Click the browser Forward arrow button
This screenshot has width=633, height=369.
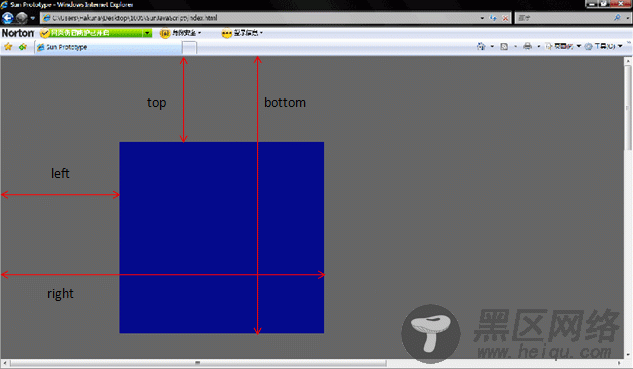coord(21,18)
